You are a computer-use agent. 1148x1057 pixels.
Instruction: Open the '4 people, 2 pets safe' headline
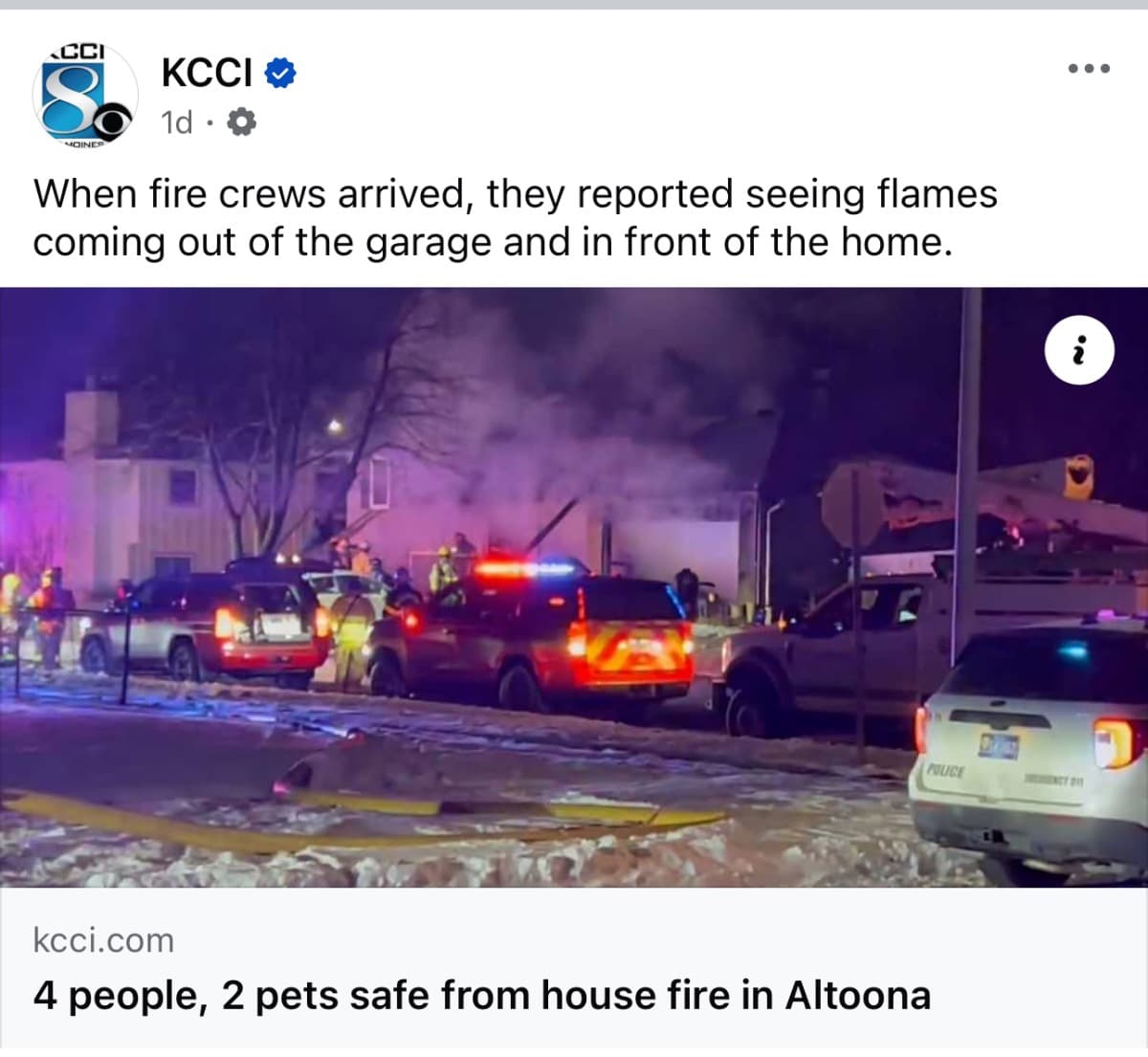point(482,996)
